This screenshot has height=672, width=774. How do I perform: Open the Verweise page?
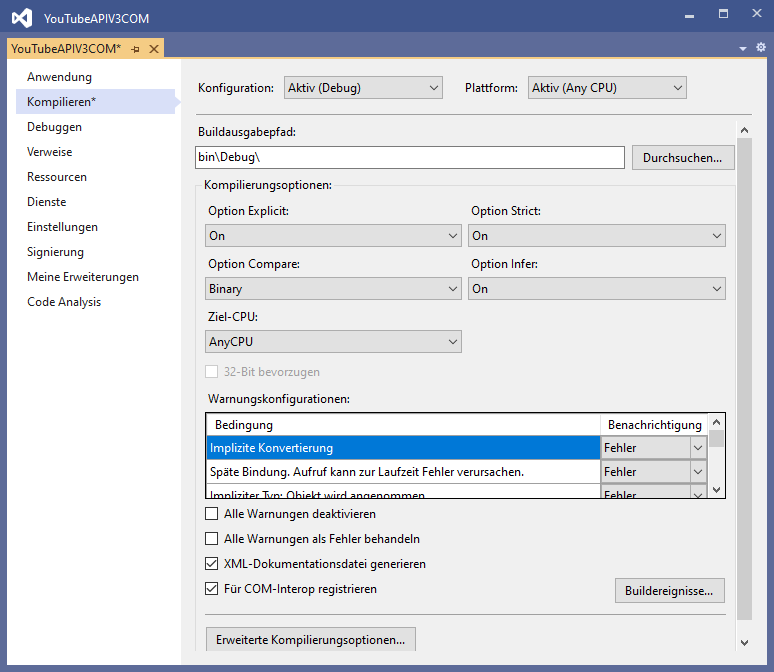(49, 152)
